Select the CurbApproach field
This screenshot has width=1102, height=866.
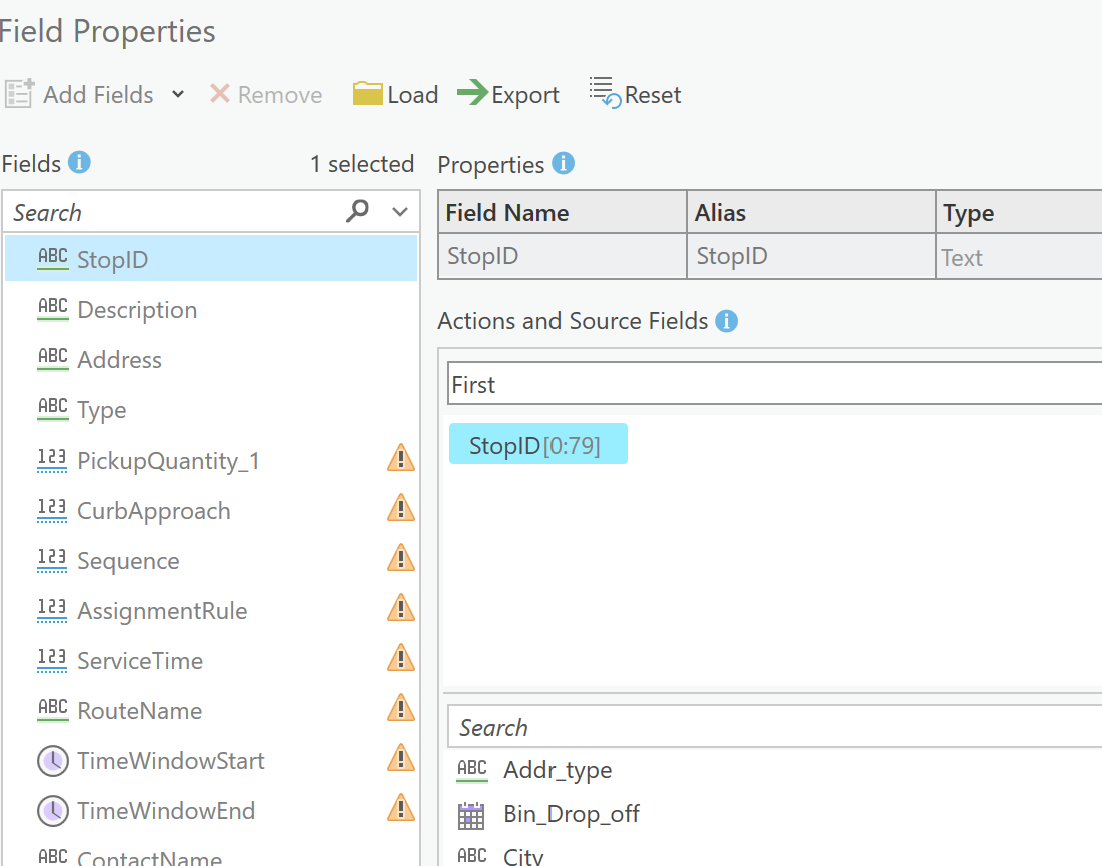tap(154, 511)
